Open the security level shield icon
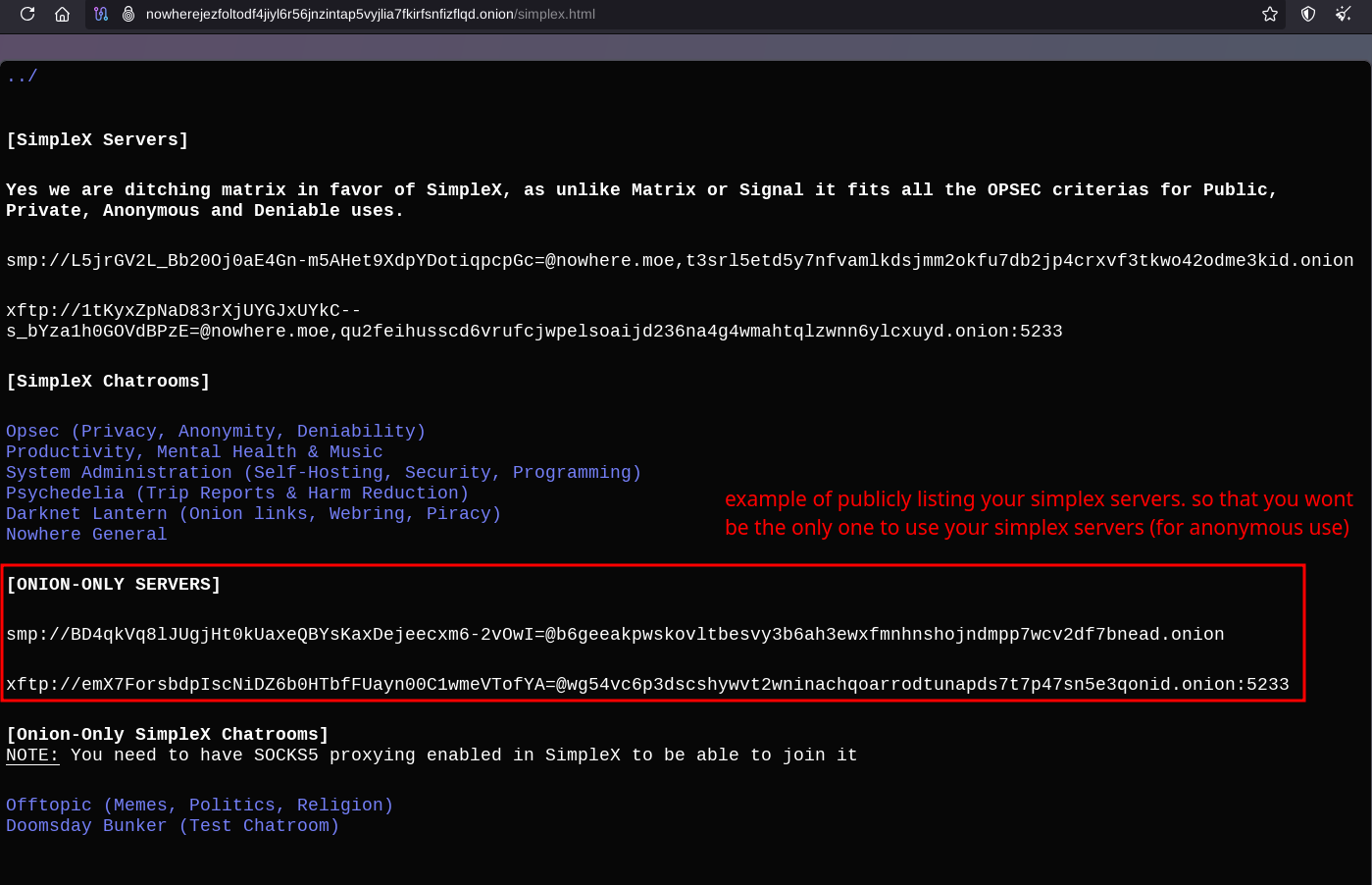The image size is (1372, 885). 1308,14
